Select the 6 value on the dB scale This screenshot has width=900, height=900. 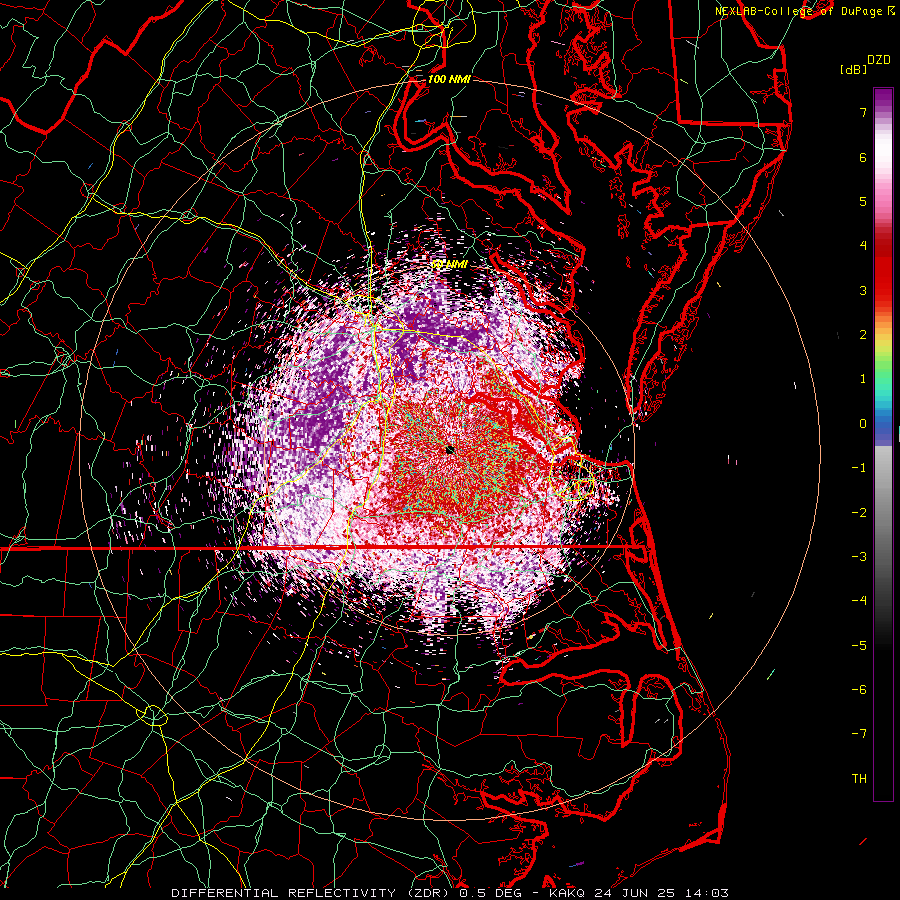pos(863,157)
